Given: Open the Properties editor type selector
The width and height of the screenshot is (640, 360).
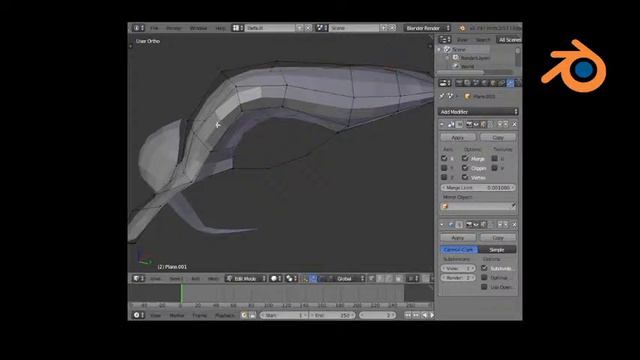Looking at the screenshot, I should click(x=445, y=83).
